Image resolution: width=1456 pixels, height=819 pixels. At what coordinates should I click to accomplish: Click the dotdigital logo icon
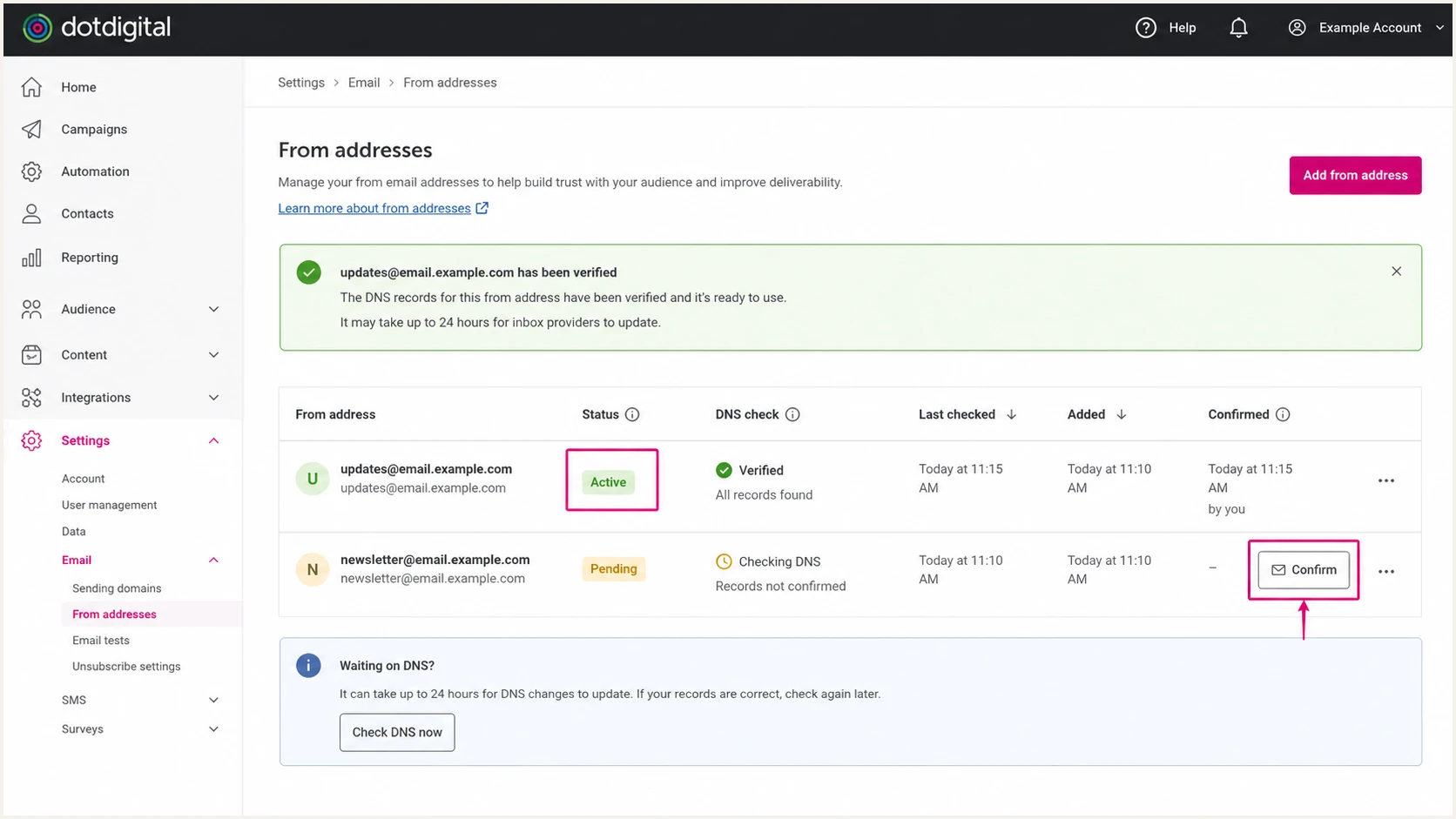[37, 28]
